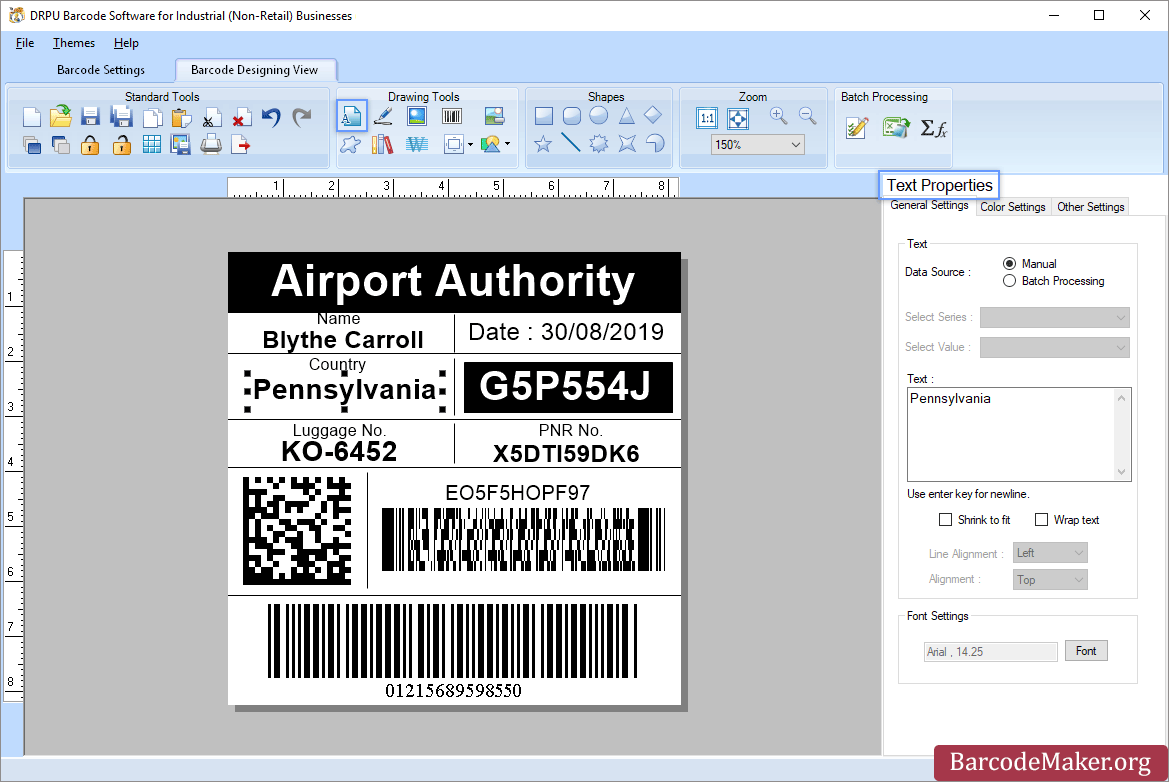Image resolution: width=1169 pixels, height=782 pixels.
Task: Switch to the Barcode Settings tab
Action: [101, 70]
